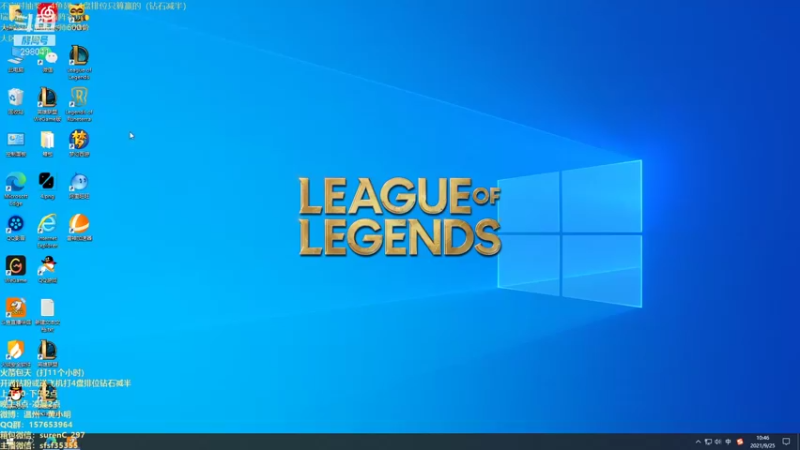Launch the Legends of Runeterra shortcut
800x450 pixels.
(x=79, y=104)
